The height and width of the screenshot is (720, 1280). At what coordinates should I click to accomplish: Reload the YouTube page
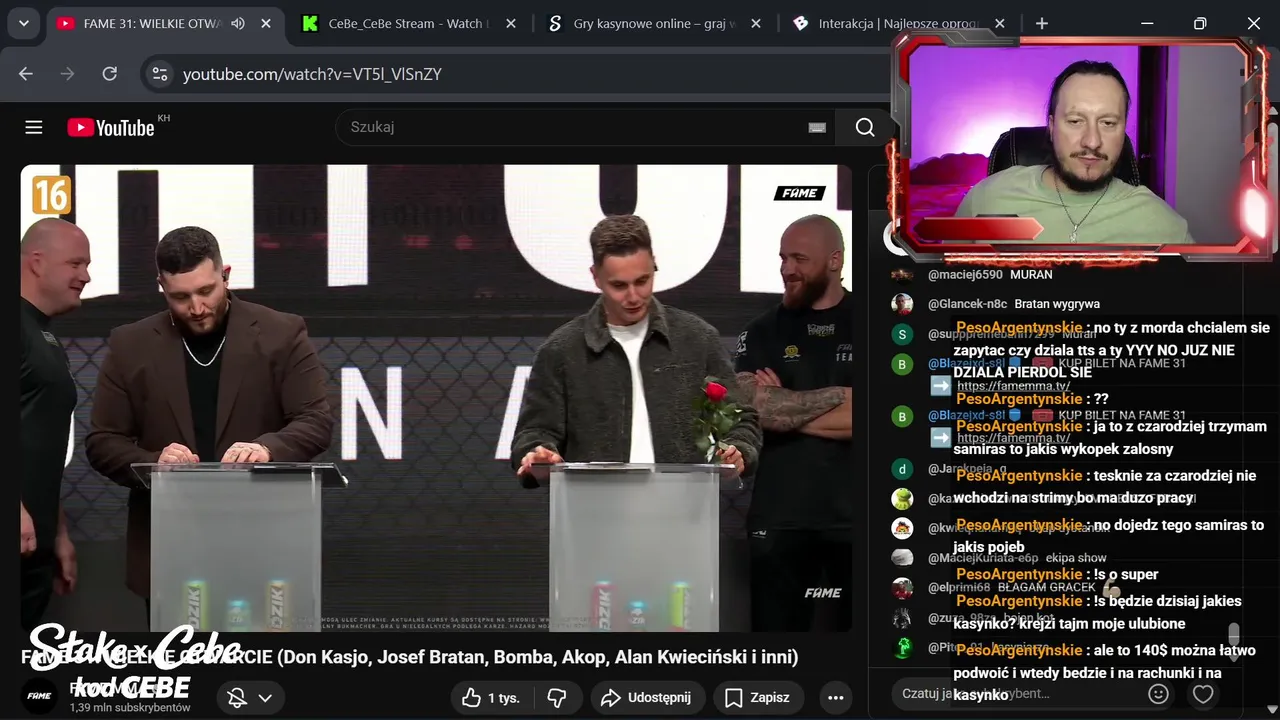(x=110, y=74)
